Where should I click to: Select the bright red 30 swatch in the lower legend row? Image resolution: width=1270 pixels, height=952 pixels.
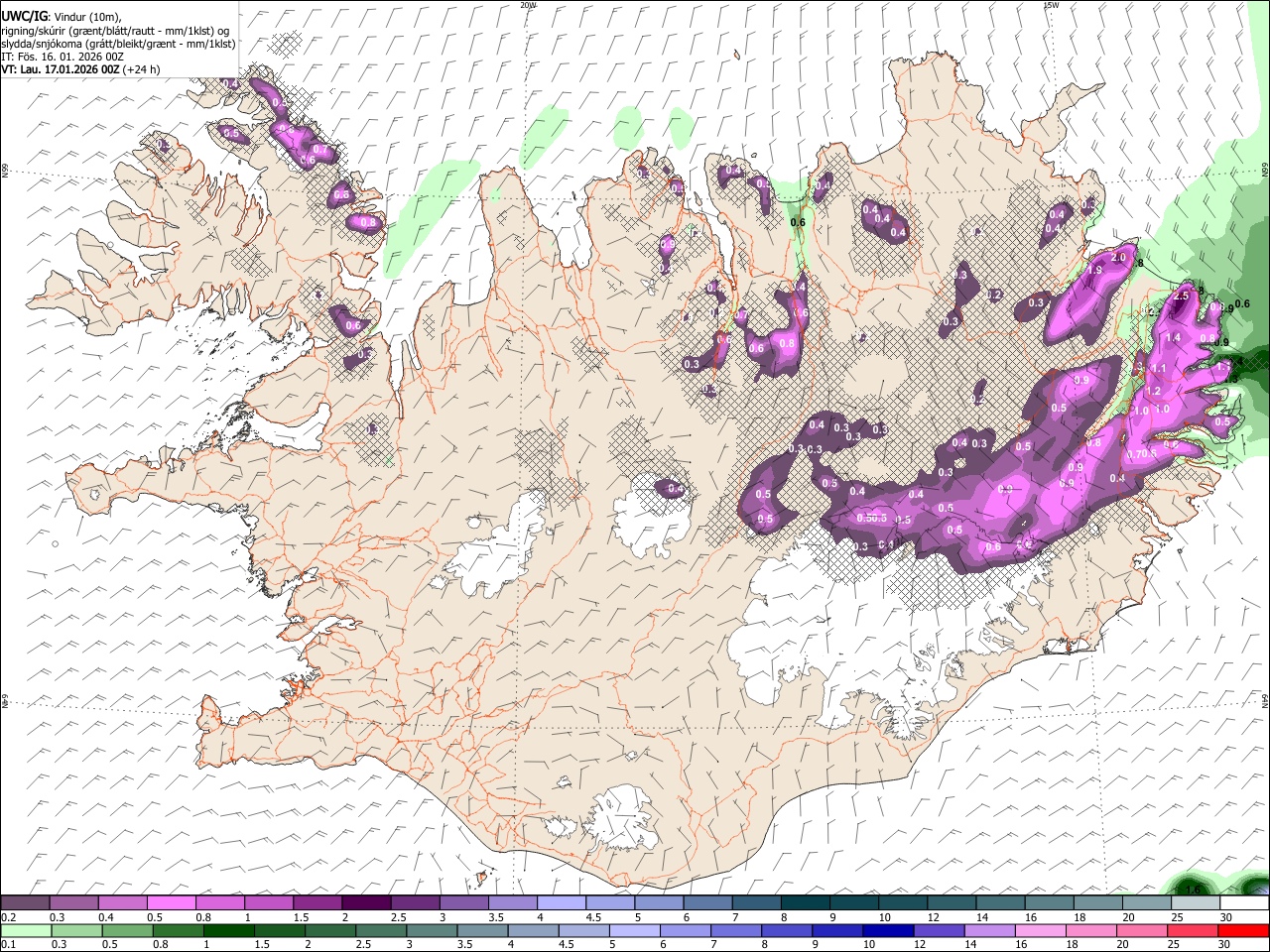(x=1243, y=931)
